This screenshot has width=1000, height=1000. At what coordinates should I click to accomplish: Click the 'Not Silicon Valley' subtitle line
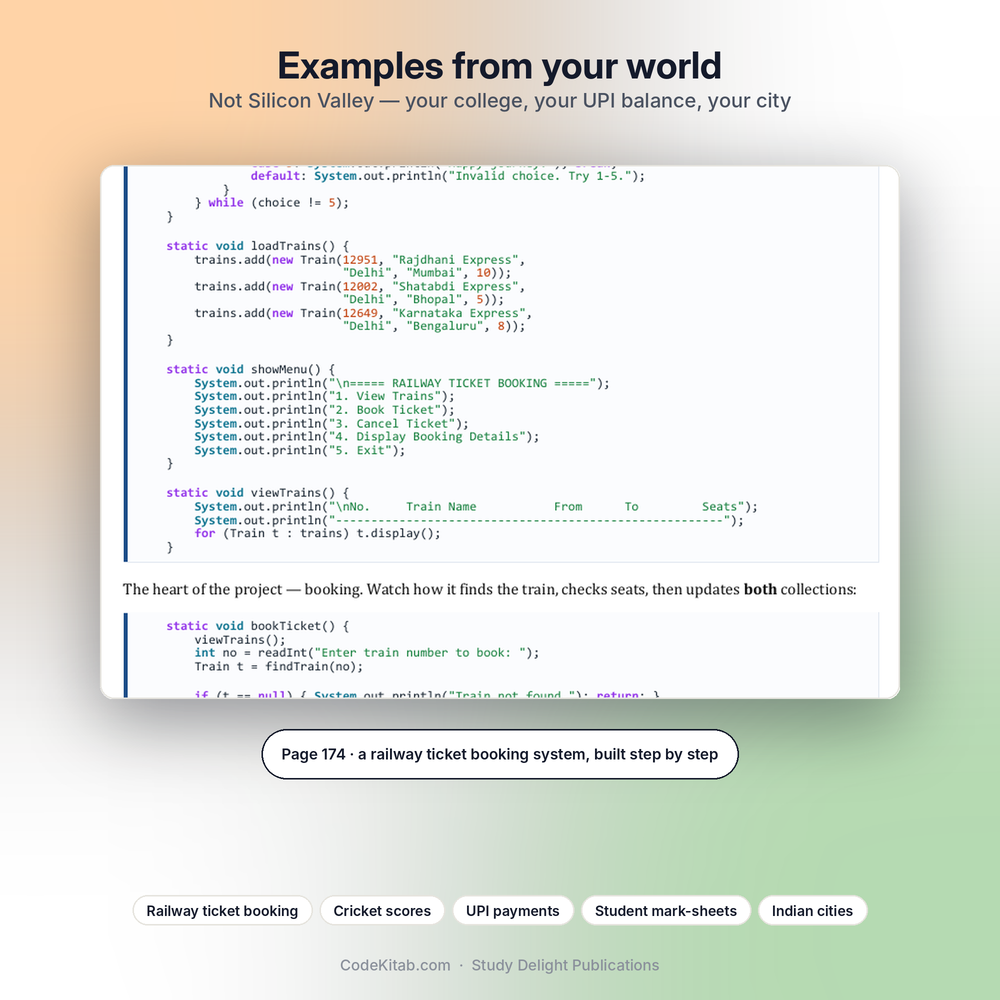coord(500,101)
